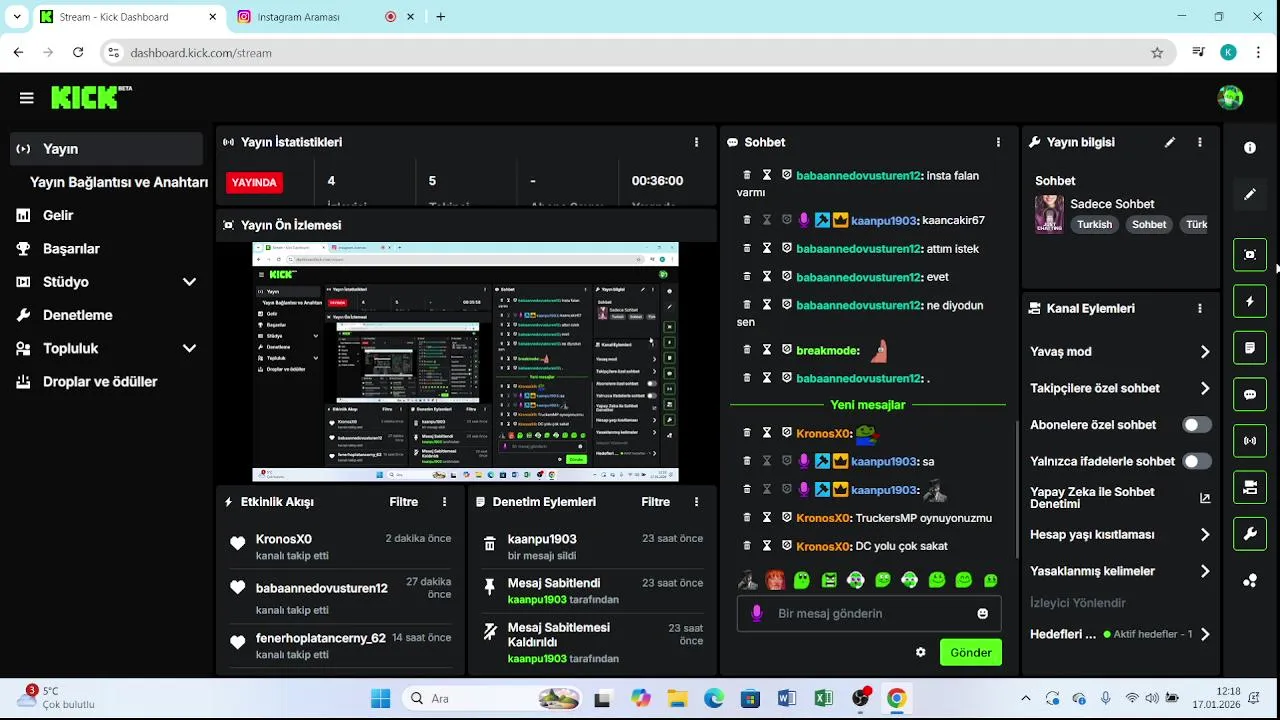The image size is (1280, 720).
Task: Toggle Yalnızca ifadelerle sohbet switch
Action: (1197, 461)
